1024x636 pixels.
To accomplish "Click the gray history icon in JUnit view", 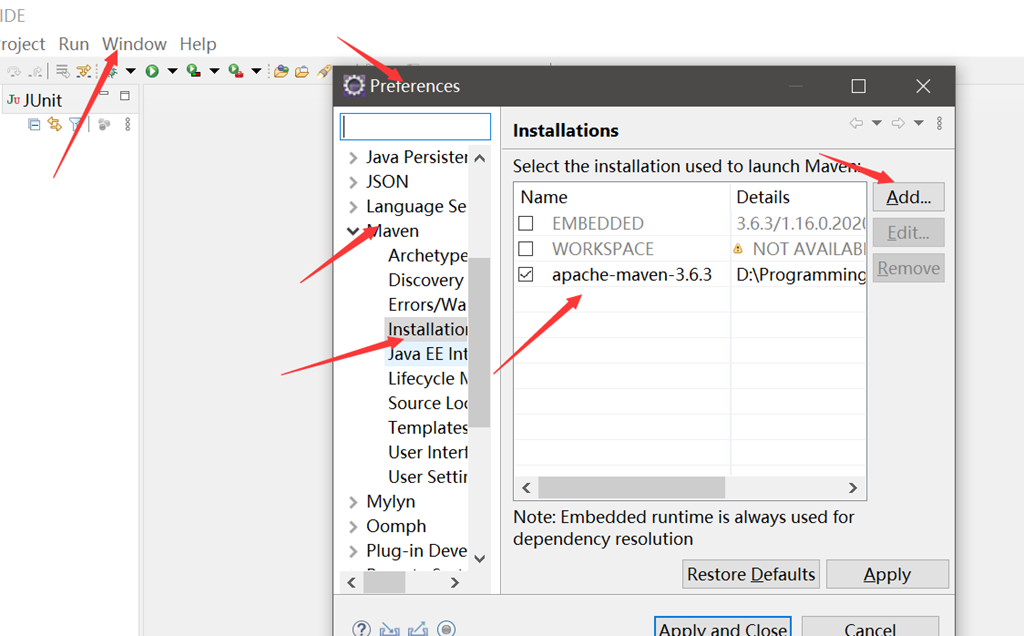I will [x=104, y=124].
